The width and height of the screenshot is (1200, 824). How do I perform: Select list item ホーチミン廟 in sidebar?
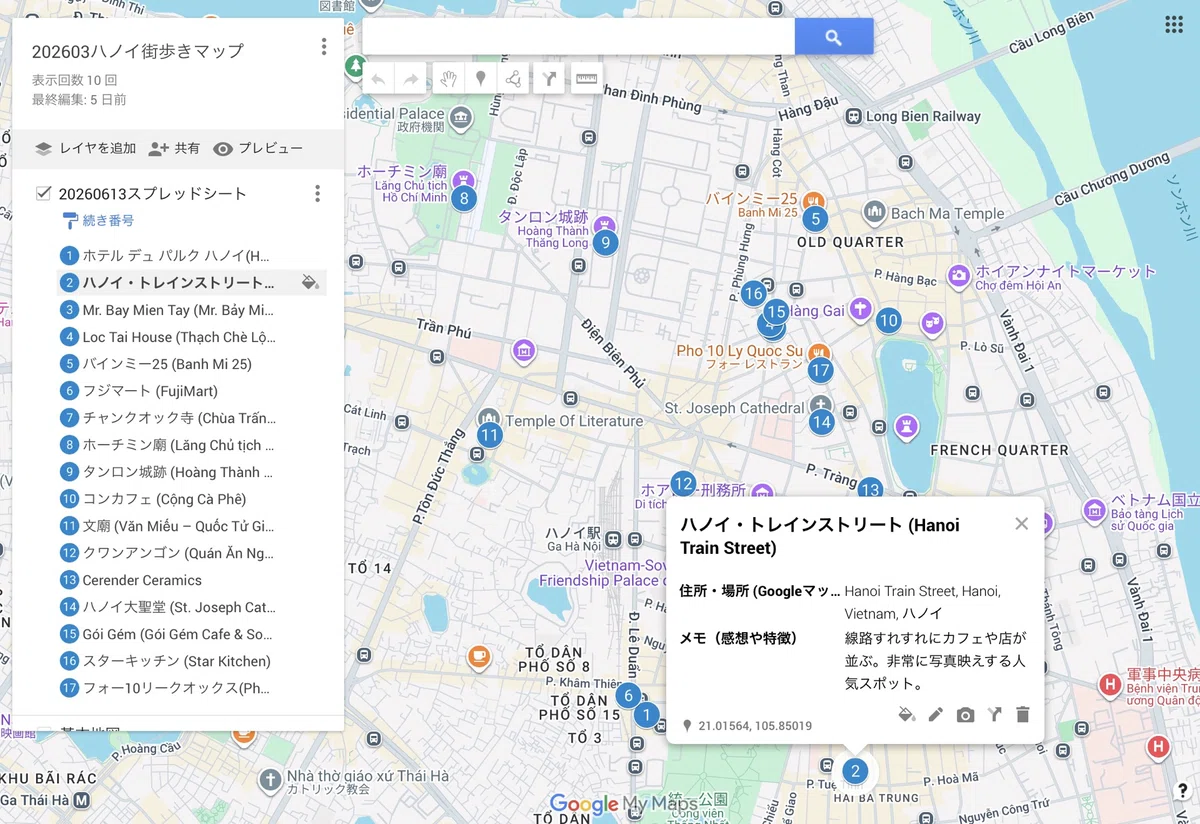tap(193, 445)
